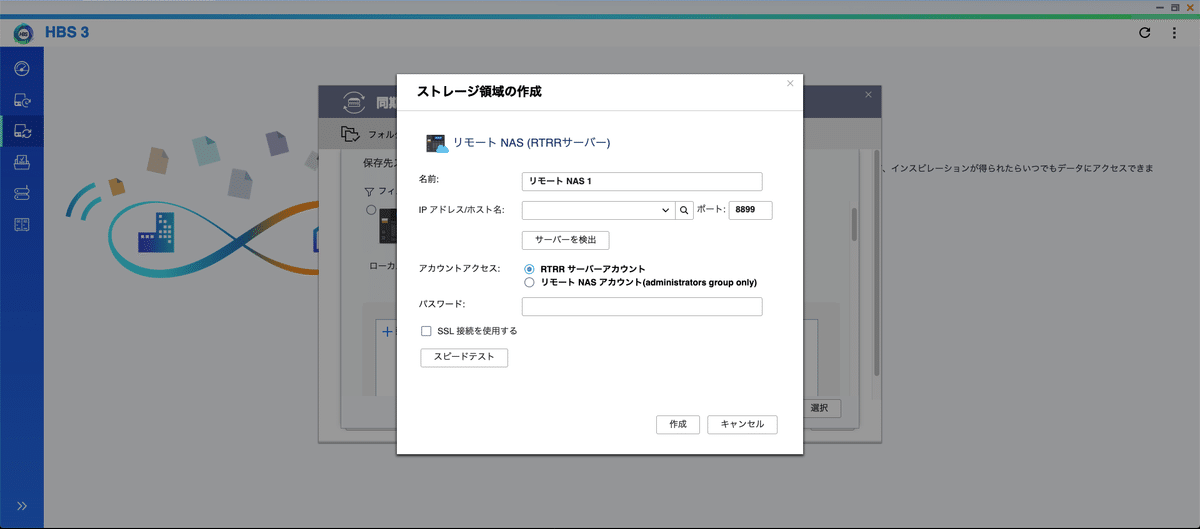Viewport: 1200px width, 529px height.
Task: Open the Overview dashboard icon in sidebar
Action: pyautogui.click(x=22, y=69)
